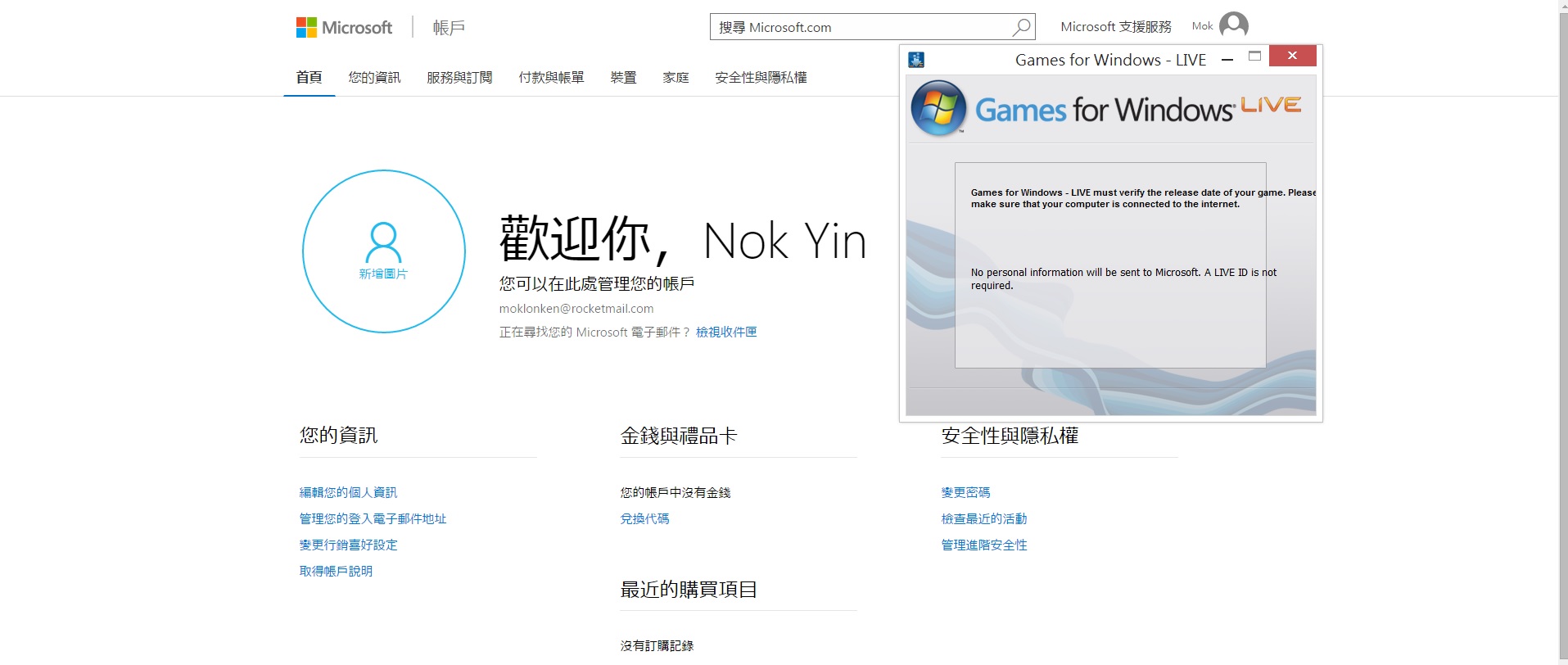This screenshot has height=665, width=1568.
Task: Select the 首頁 tab
Action: pyautogui.click(x=309, y=77)
